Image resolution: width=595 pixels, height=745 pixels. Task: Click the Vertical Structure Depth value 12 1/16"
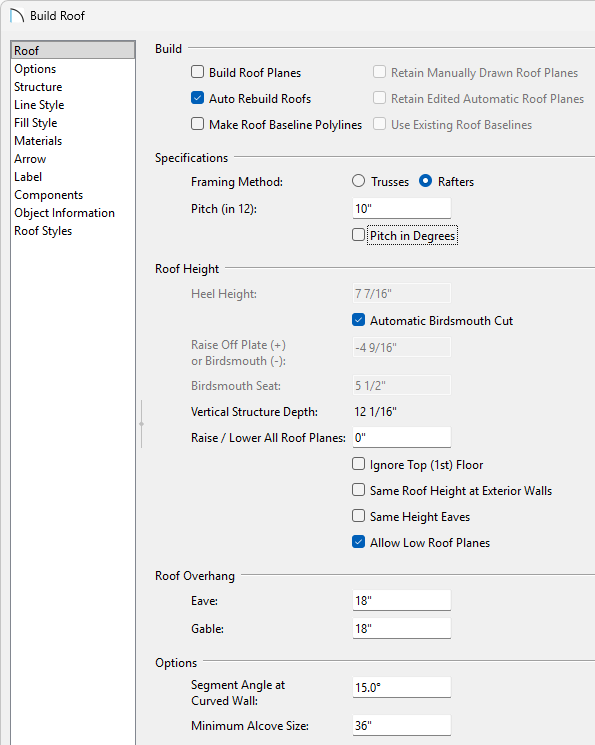pos(375,411)
